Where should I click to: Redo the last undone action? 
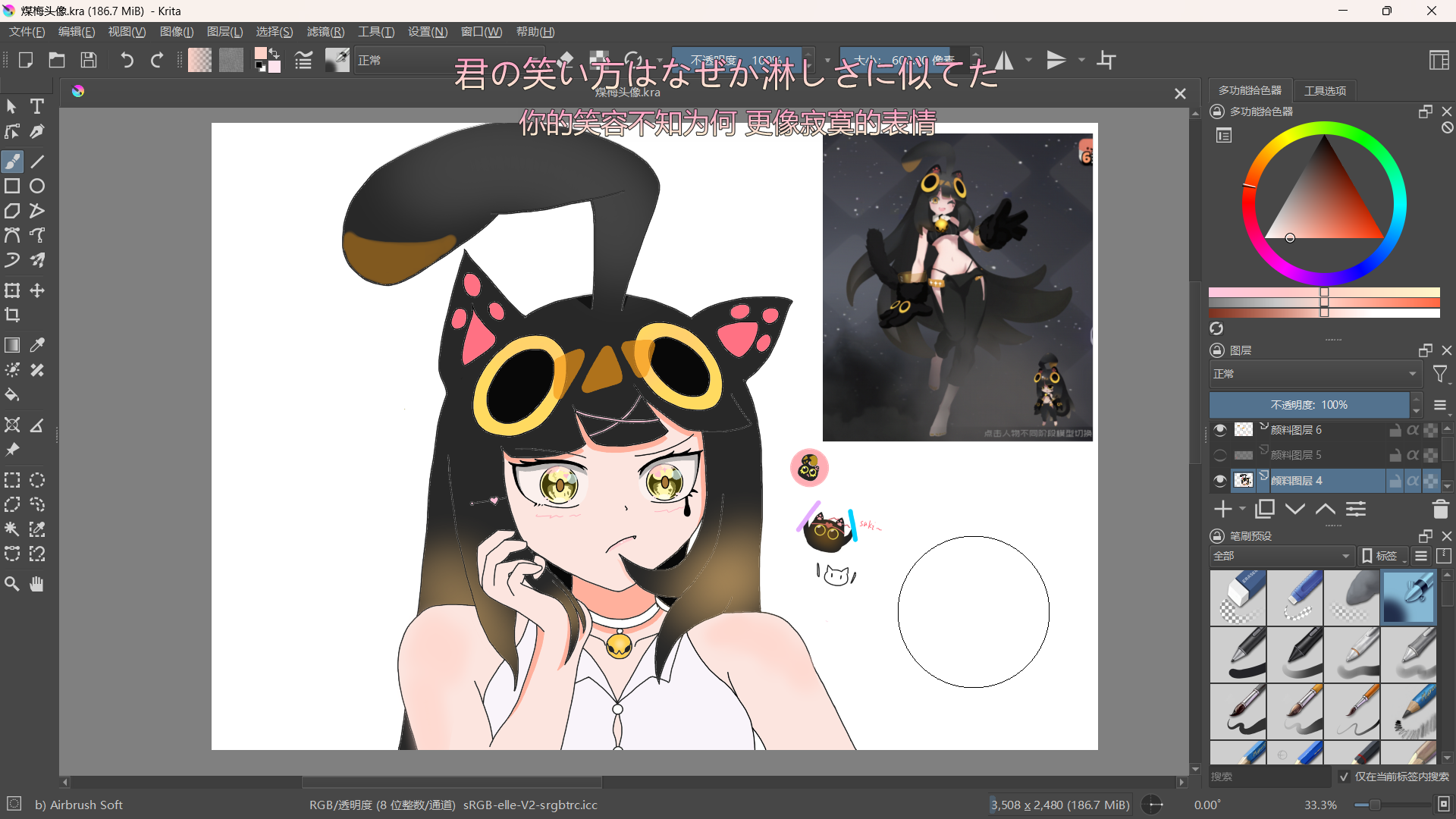click(157, 60)
